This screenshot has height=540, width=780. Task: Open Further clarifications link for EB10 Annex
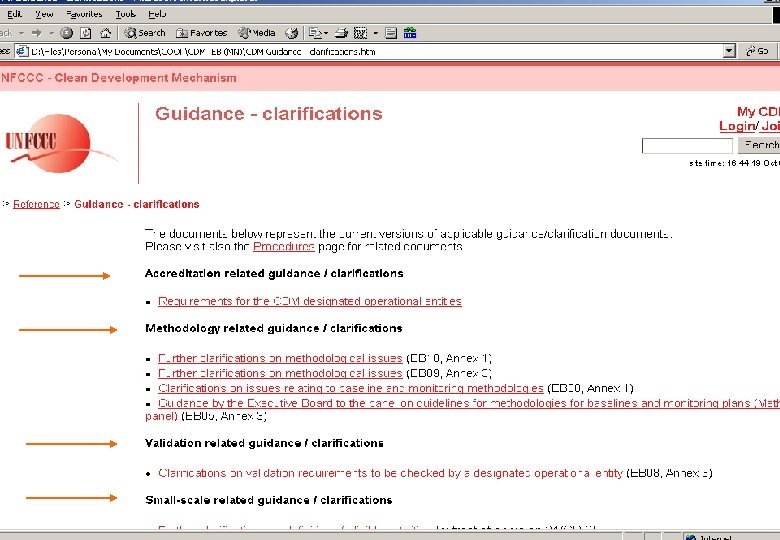pos(280,358)
